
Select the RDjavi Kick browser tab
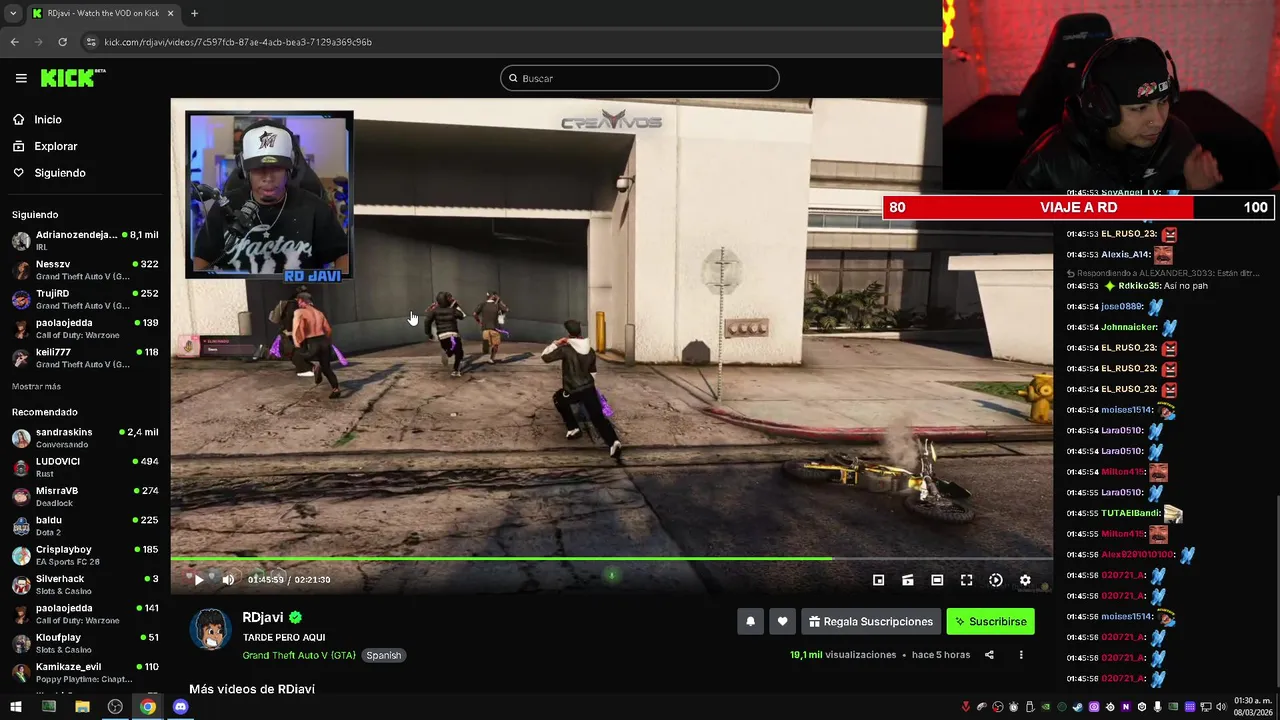[x=103, y=13]
